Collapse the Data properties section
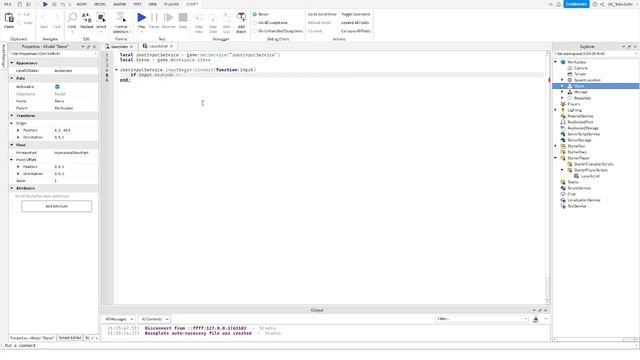640x360 pixels. [x=12, y=78]
